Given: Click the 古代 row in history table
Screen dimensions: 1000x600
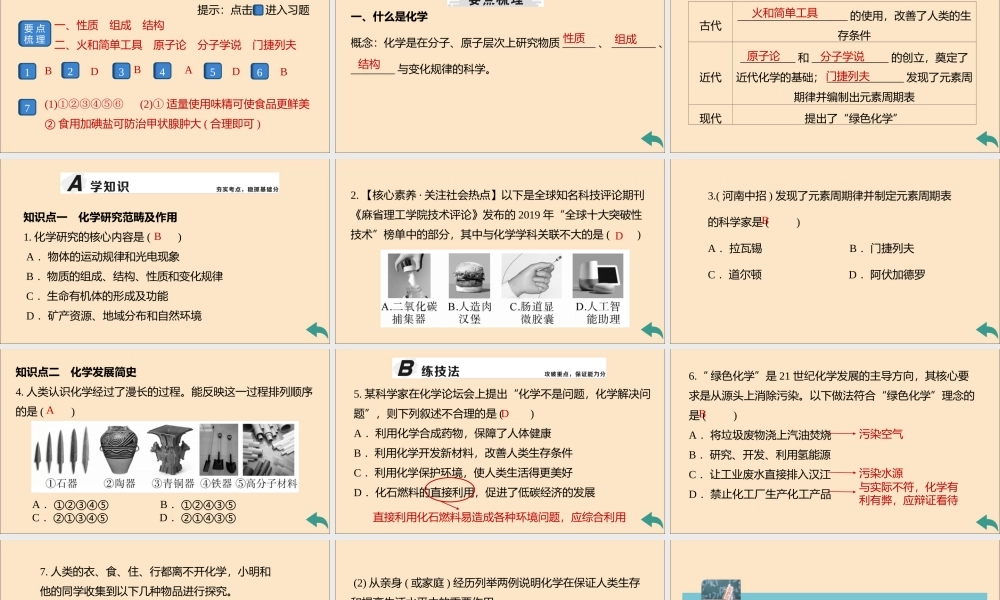Looking at the screenshot, I should pos(710,24).
